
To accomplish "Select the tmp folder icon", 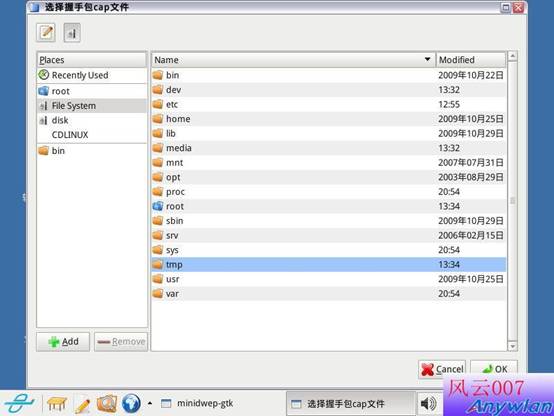I will (158, 264).
